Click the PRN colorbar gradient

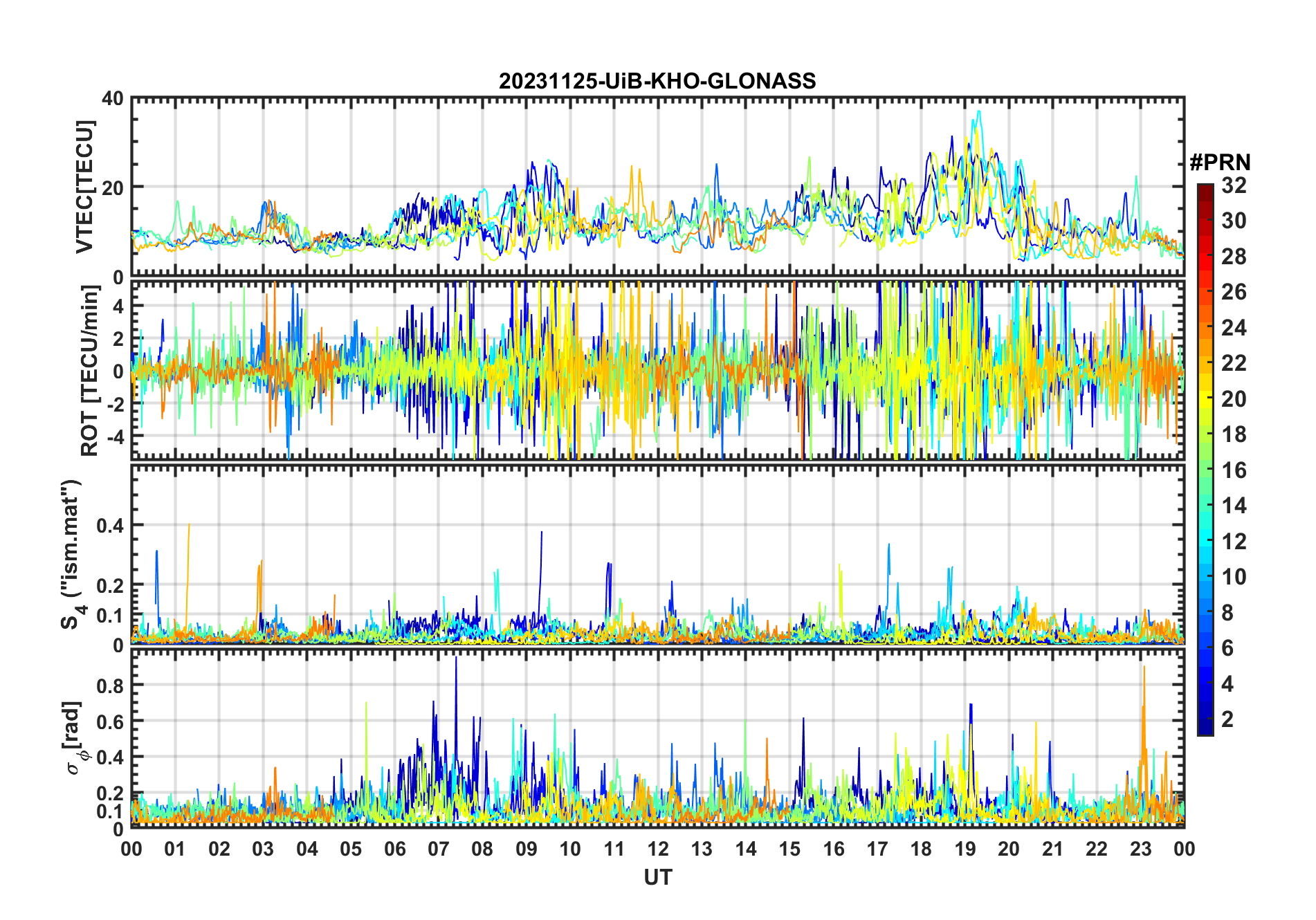click(x=1205, y=459)
